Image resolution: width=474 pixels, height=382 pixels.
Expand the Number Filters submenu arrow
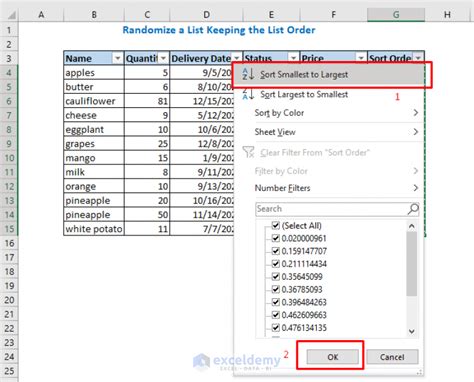415,188
